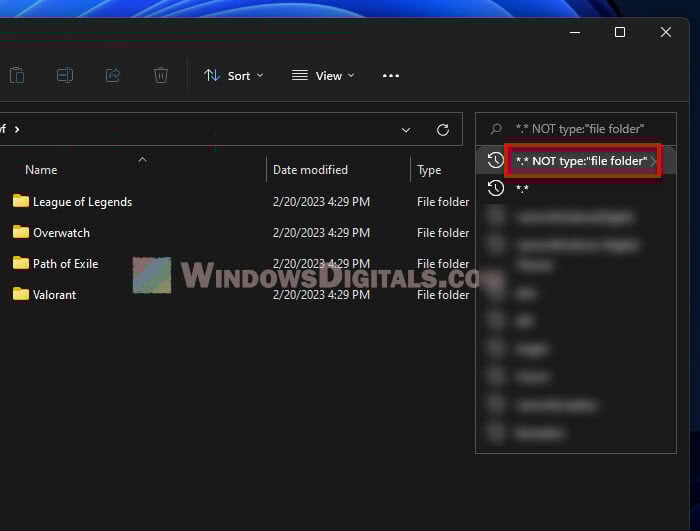Click into the search box field
This screenshot has width=700, height=531.
[576, 129]
